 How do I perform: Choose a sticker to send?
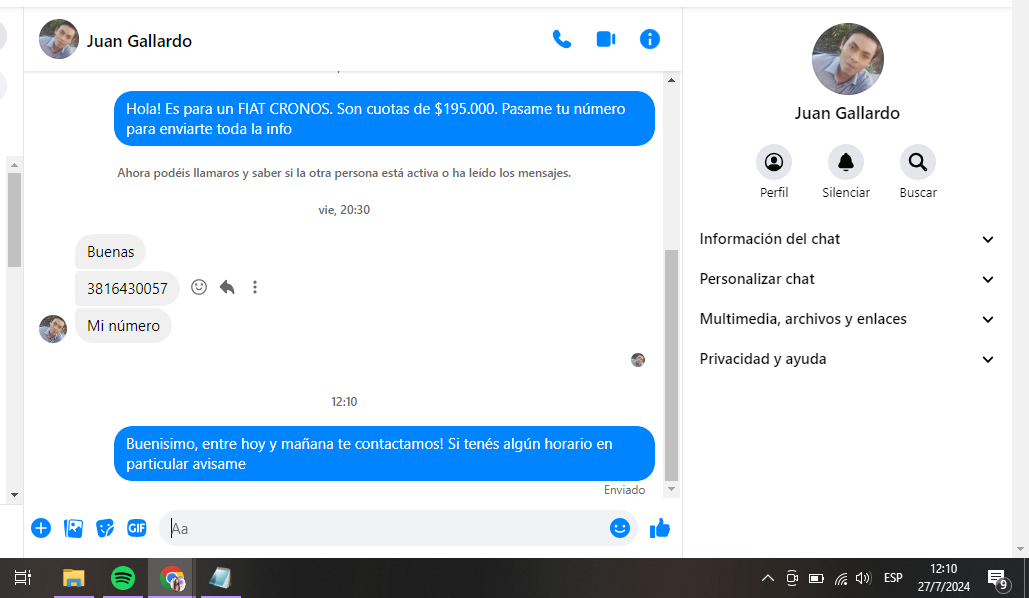point(105,528)
